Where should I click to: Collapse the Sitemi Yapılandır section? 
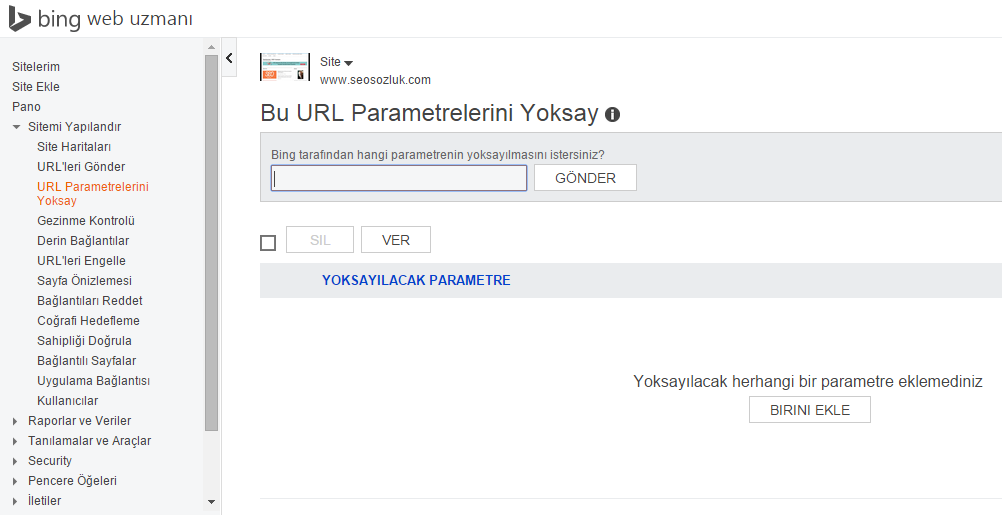tap(16, 127)
